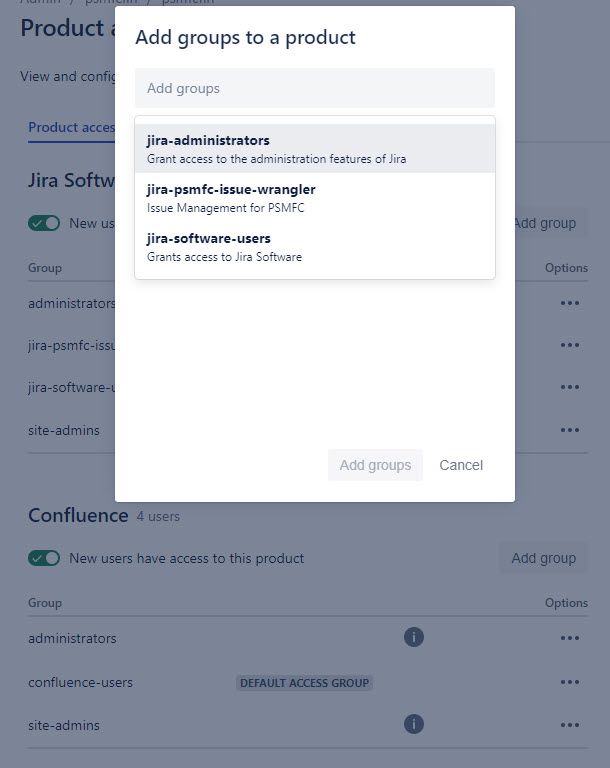Switch to Product access tab
The image size is (610, 768).
click(x=72, y=127)
